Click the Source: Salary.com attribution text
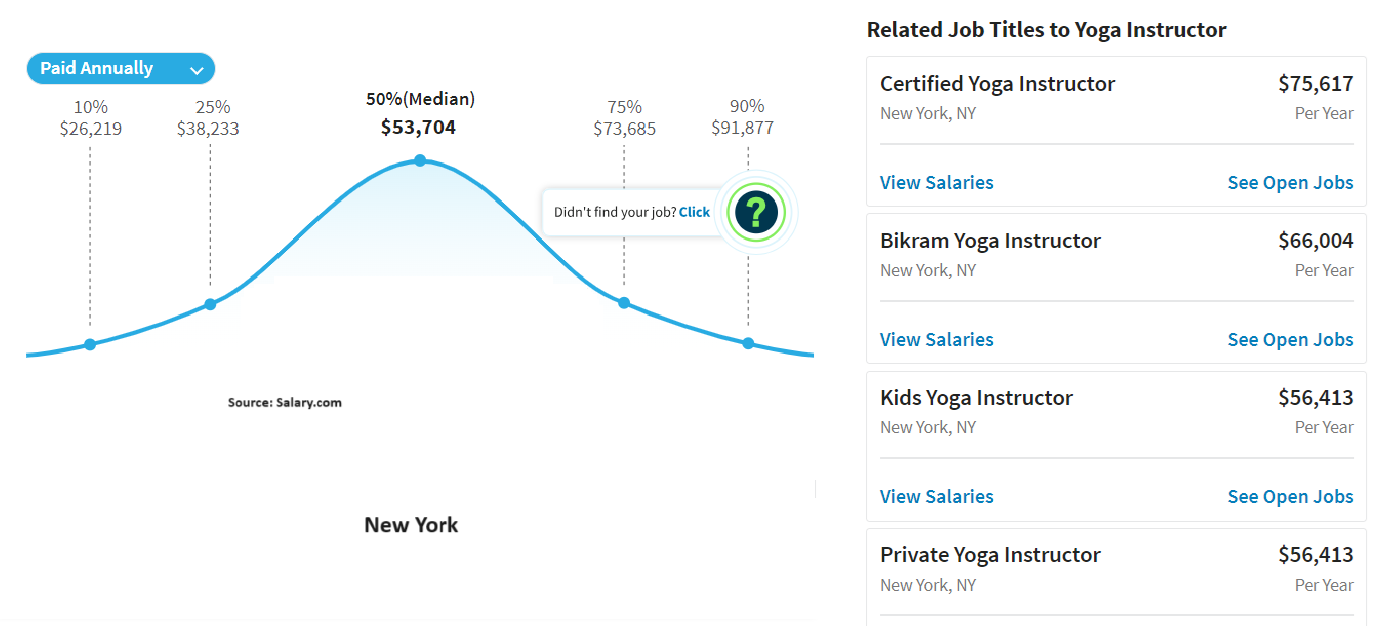 coord(283,402)
